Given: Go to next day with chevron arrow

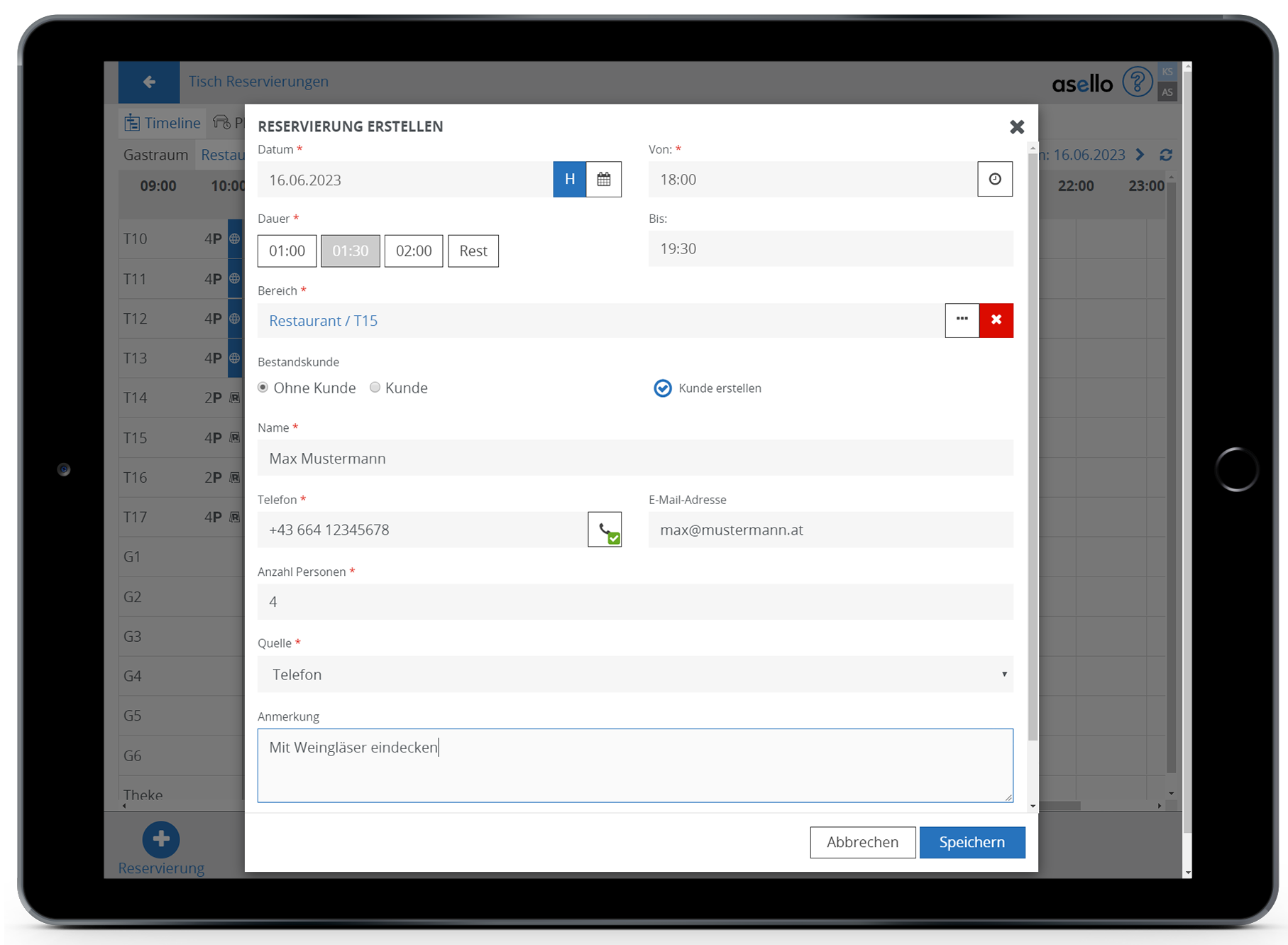Looking at the screenshot, I should 1140,155.
